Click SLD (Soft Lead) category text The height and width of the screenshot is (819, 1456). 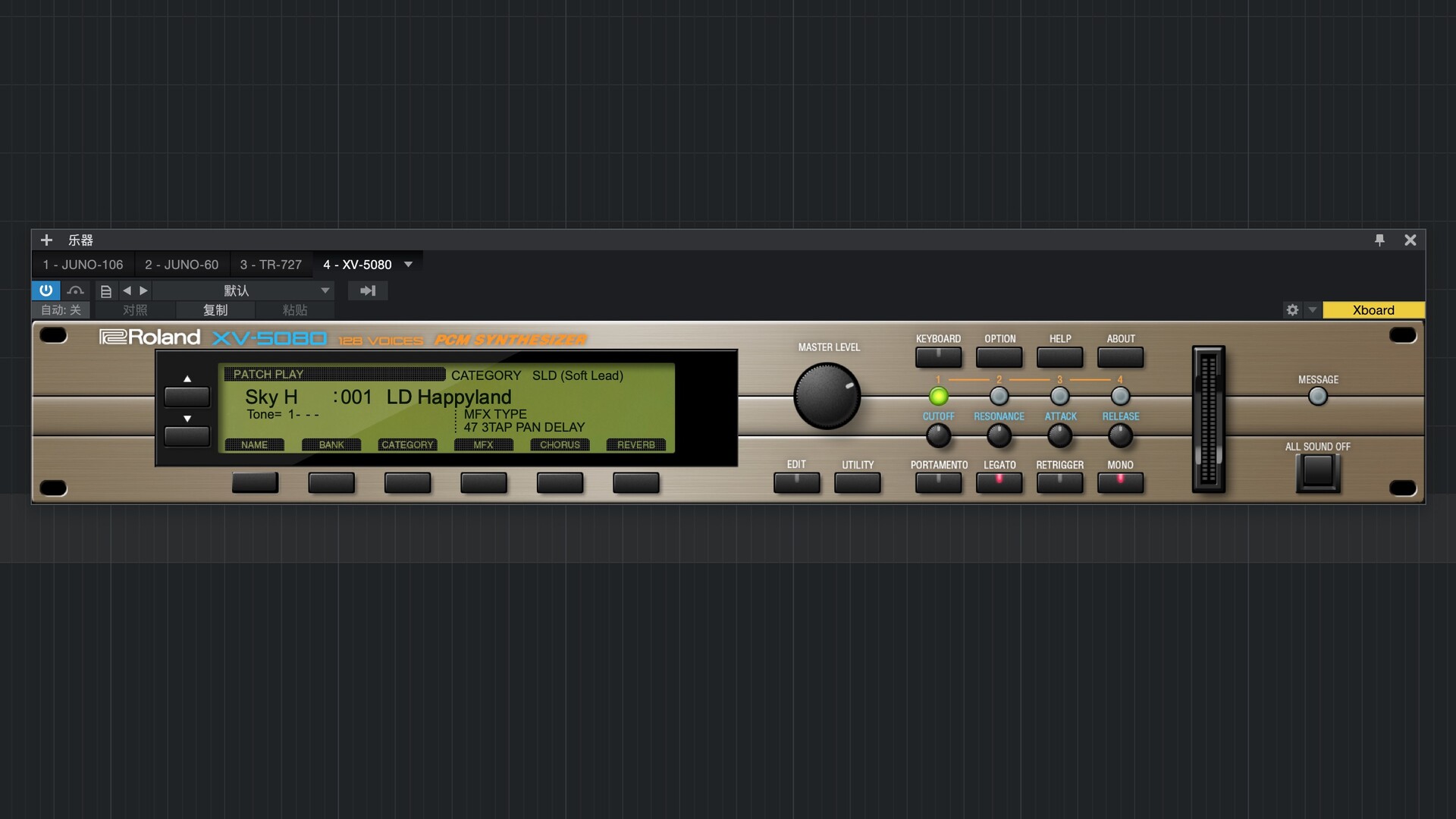click(578, 375)
